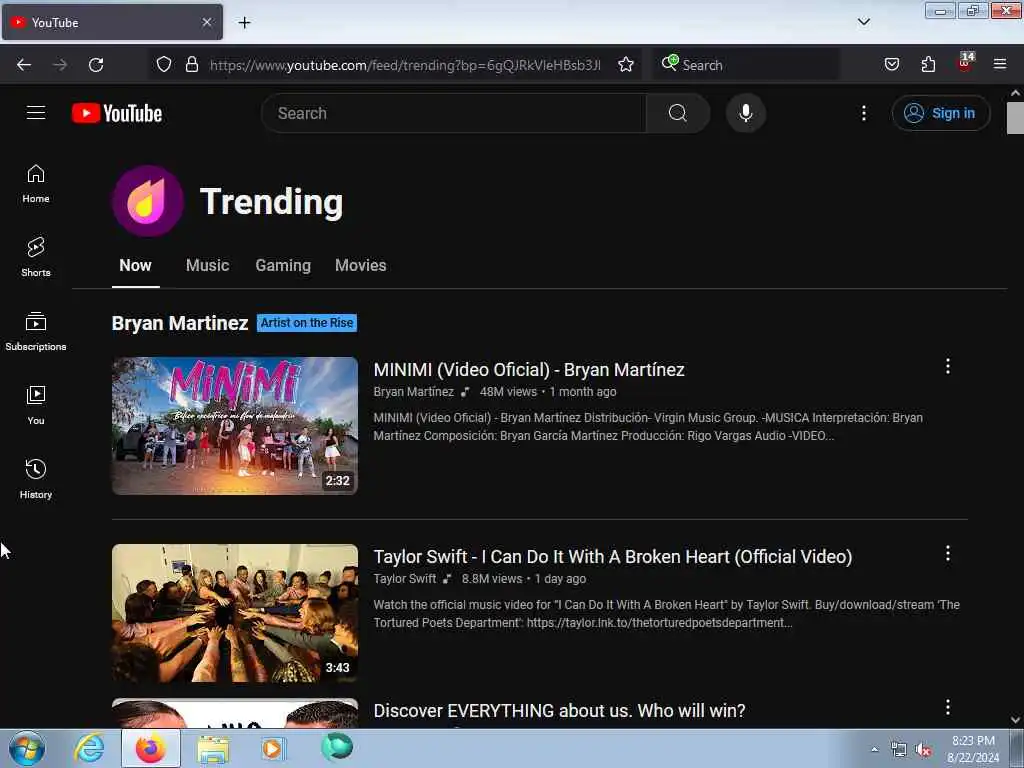The height and width of the screenshot is (768, 1024).
Task: Start voice search with microphone icon
Action: point(746,113)
